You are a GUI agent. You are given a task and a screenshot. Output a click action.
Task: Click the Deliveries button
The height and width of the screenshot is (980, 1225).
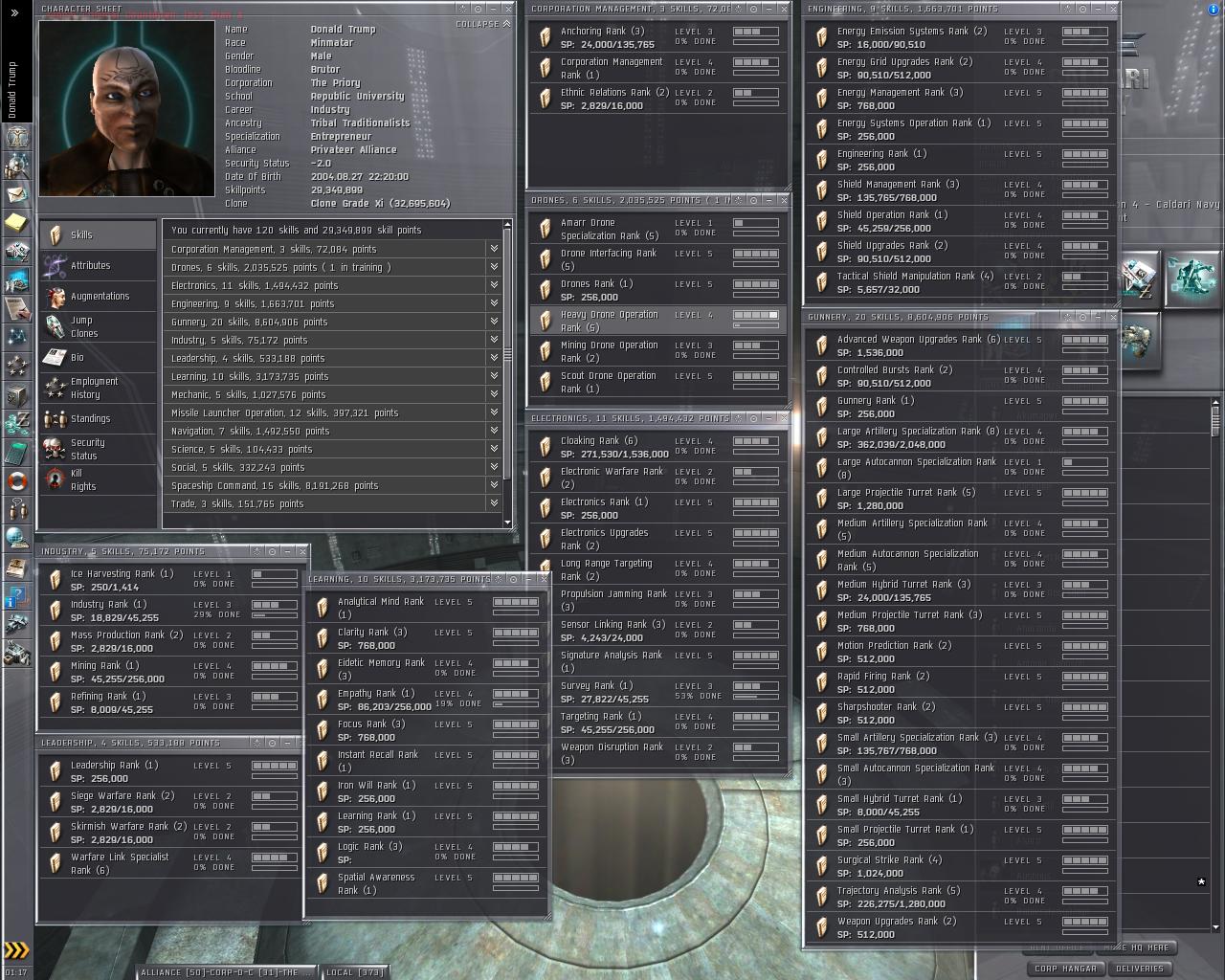(1139, 969)
